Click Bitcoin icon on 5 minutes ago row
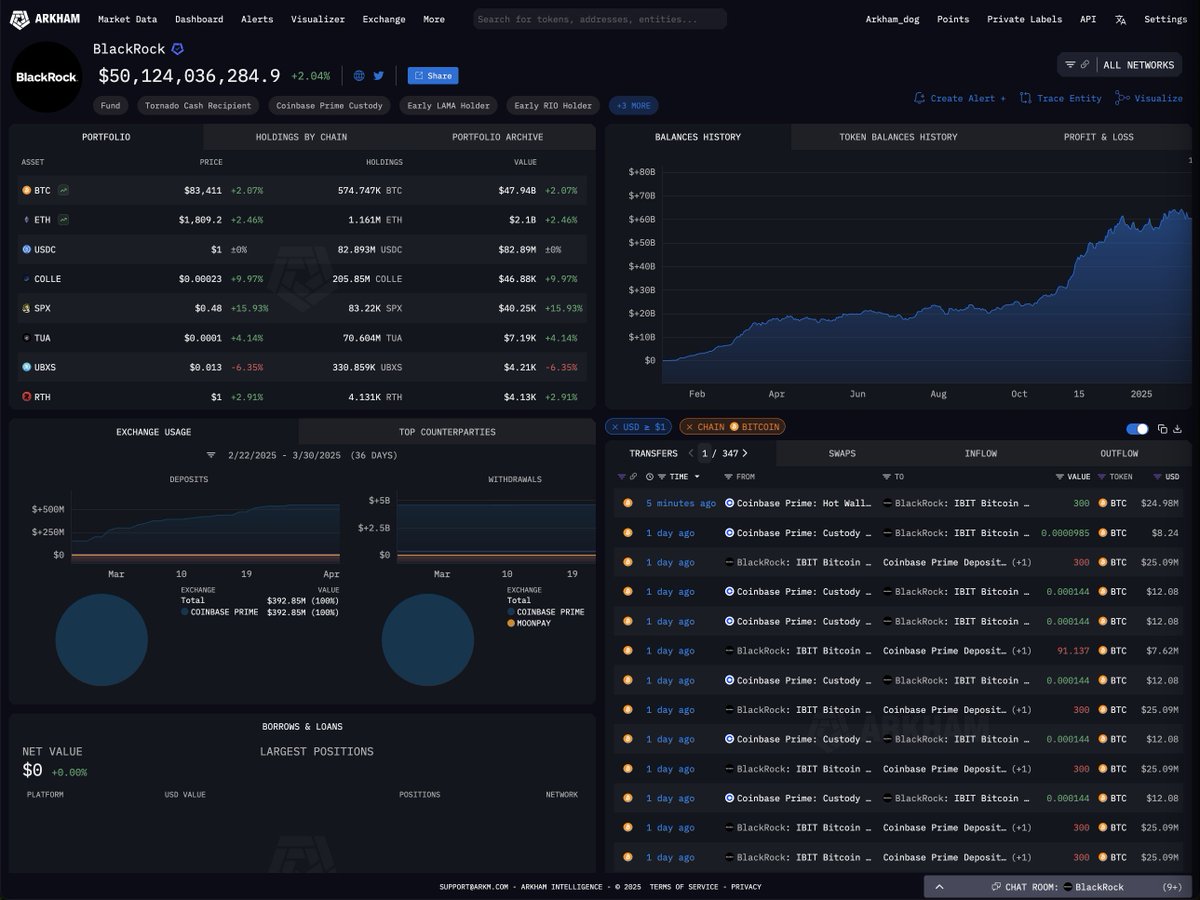 [x=628, y=503]
